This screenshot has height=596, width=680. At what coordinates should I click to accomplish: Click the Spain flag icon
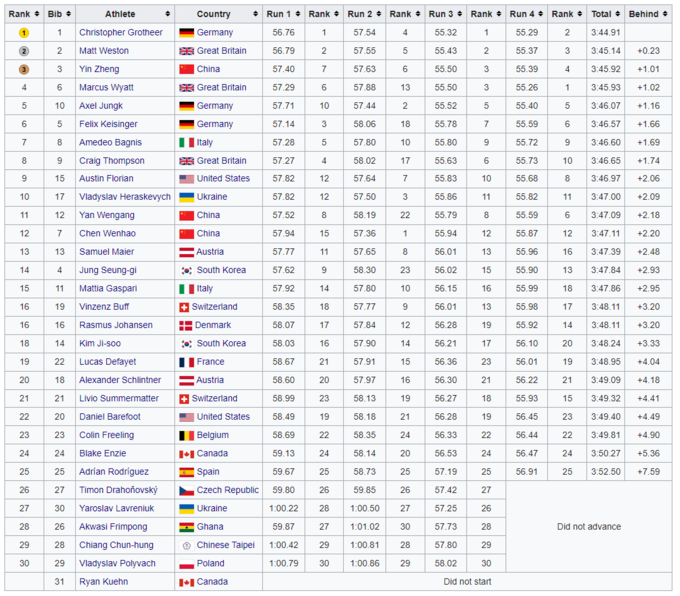186,472
